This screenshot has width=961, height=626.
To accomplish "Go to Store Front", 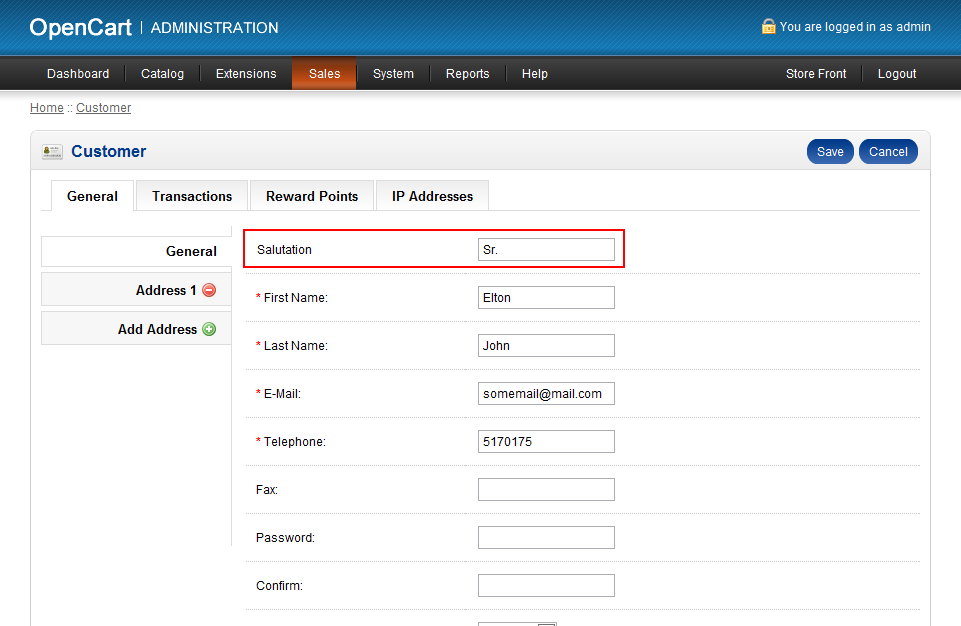I will tap(815, 73).
